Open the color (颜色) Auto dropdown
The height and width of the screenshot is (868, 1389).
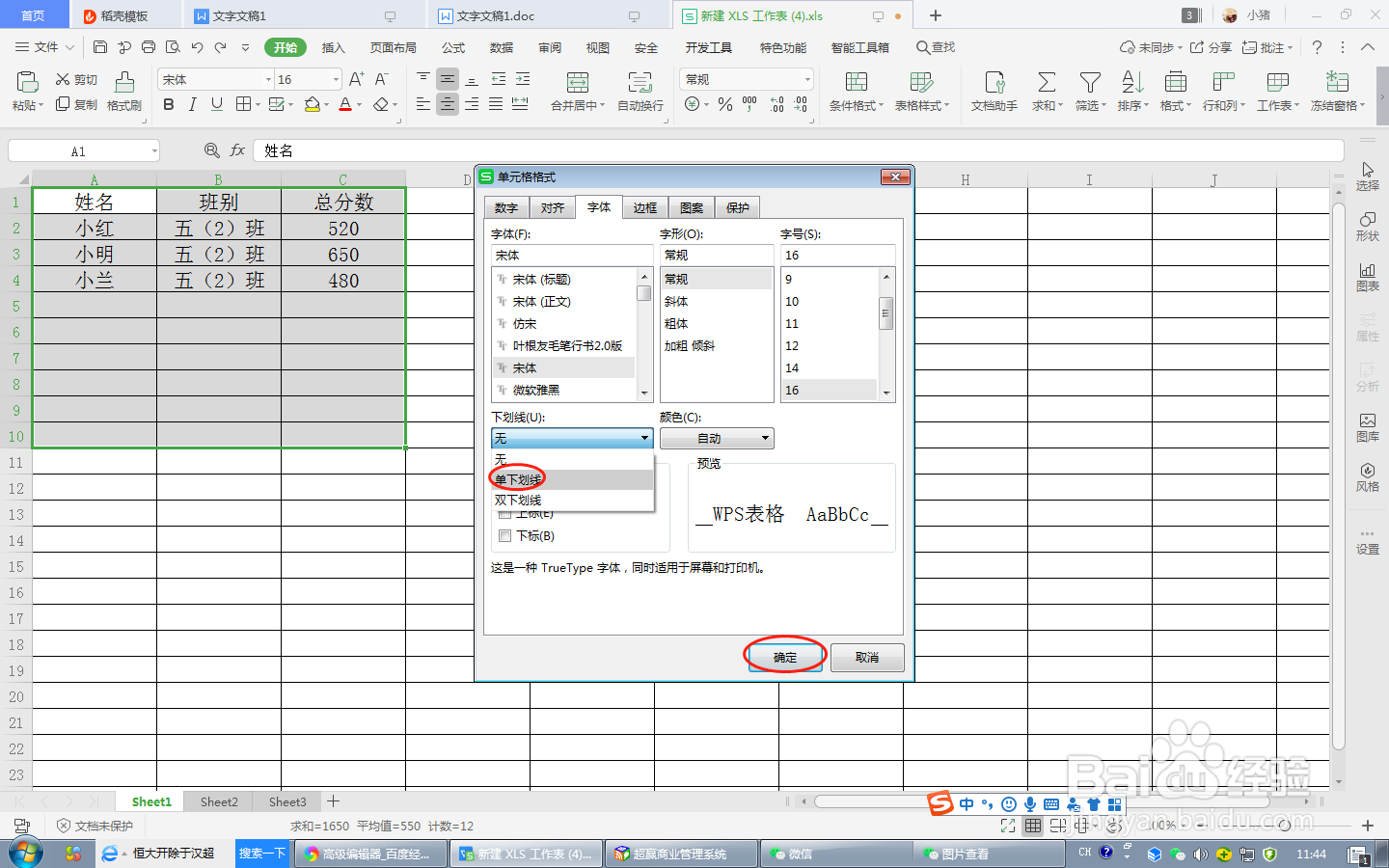pyautogui.click(x=717, y=439)
